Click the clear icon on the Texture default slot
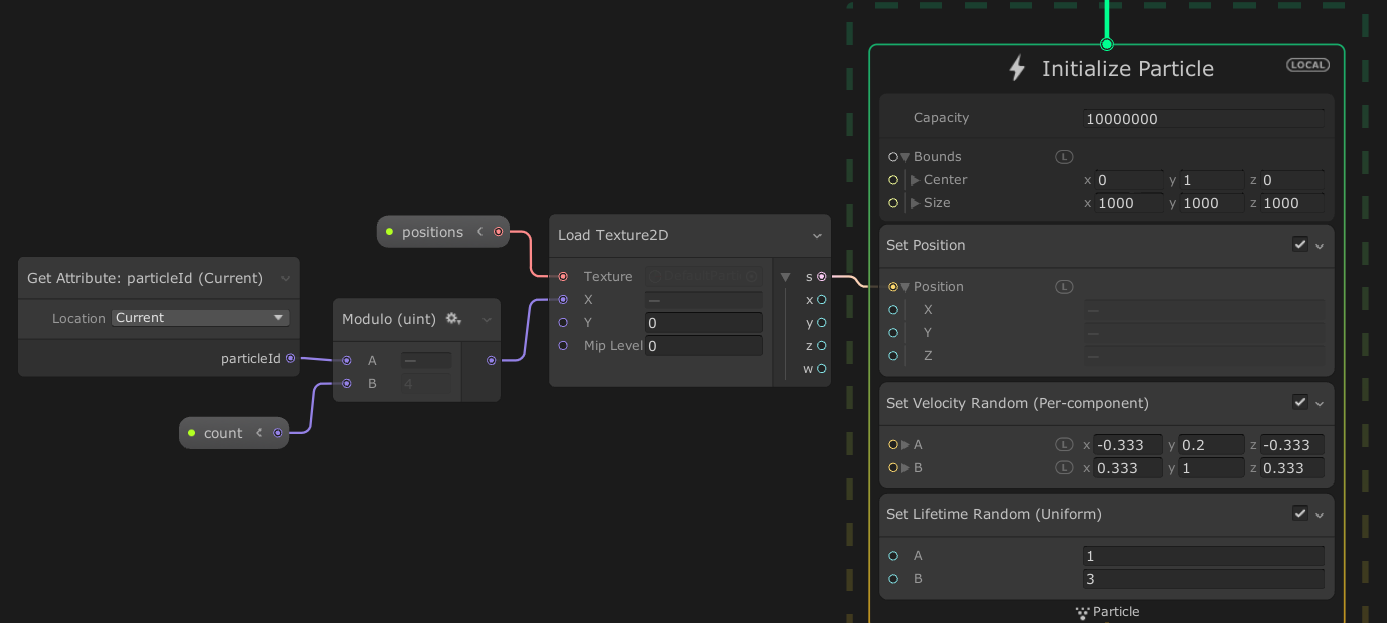Screen dimensions: 1387x623 752,276
